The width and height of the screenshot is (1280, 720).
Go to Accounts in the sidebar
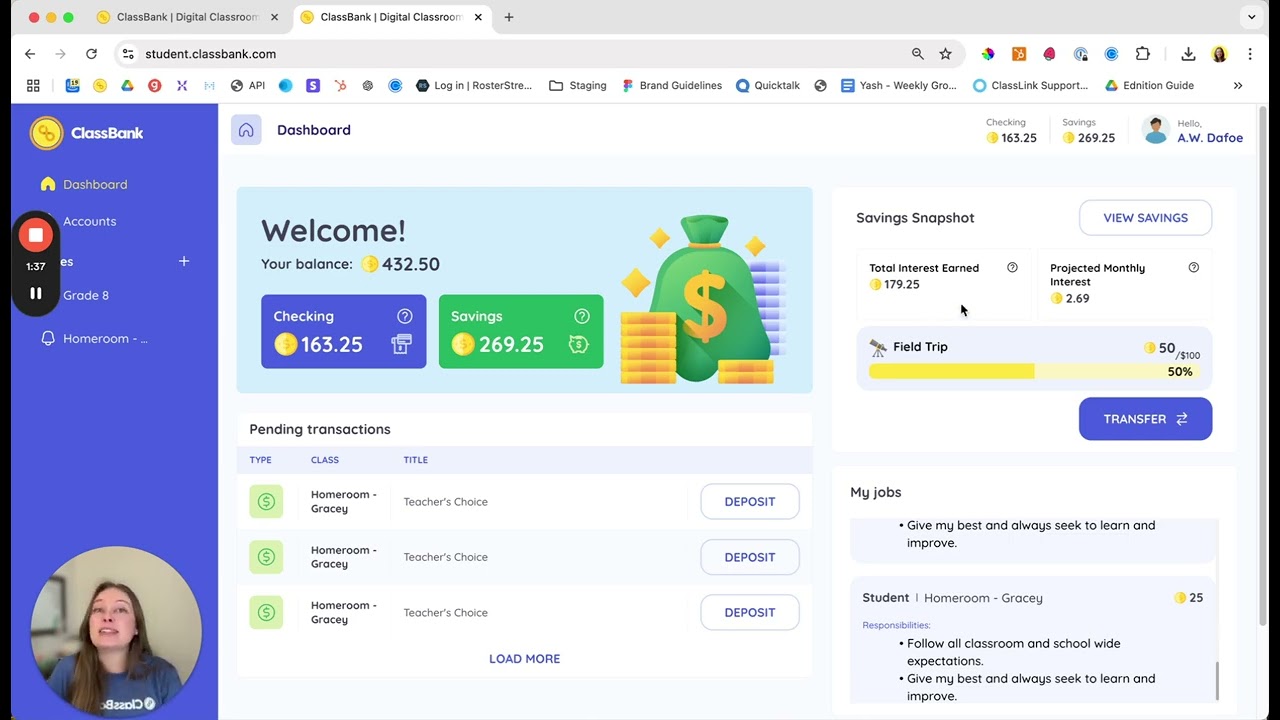pyautogui.click(x=89, y=221)
